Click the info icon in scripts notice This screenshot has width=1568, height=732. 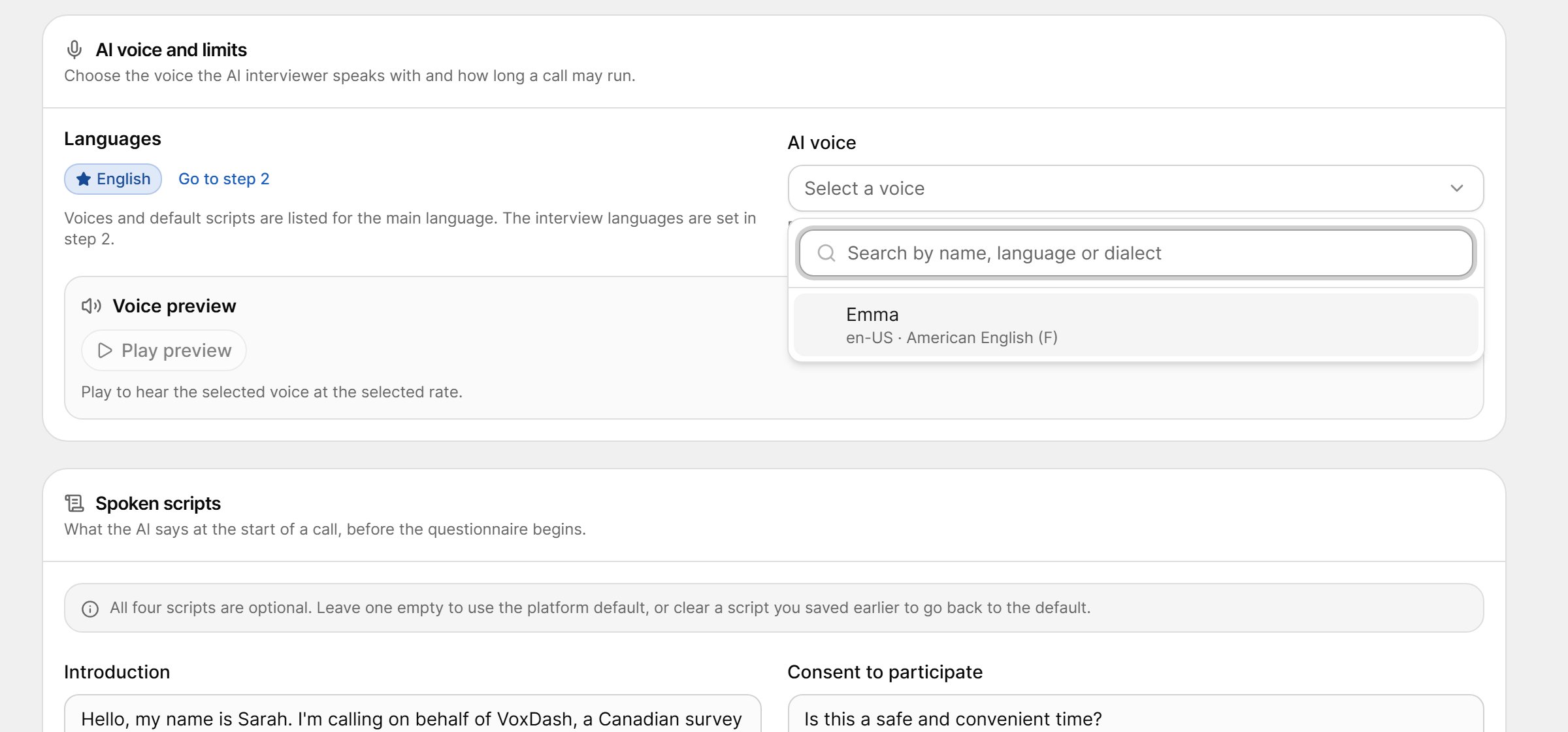pyautogui.click(x=90, y=609)
